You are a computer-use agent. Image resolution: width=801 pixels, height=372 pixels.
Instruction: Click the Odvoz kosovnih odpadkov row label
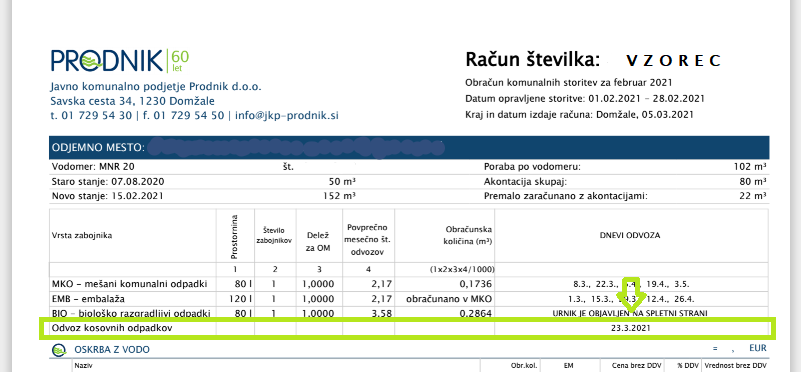pos(112,328)
